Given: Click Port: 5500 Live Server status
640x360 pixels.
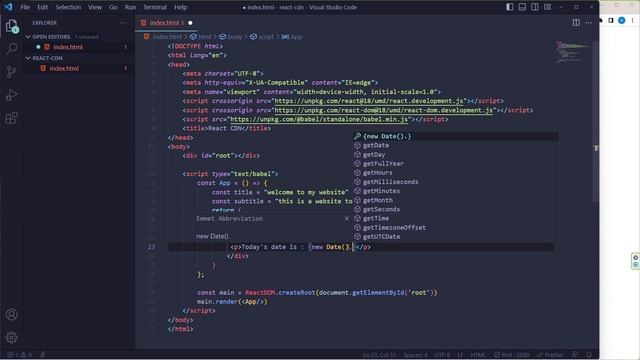Looking at the screenshot, I should pyautogui.click(x=511, y=355).
